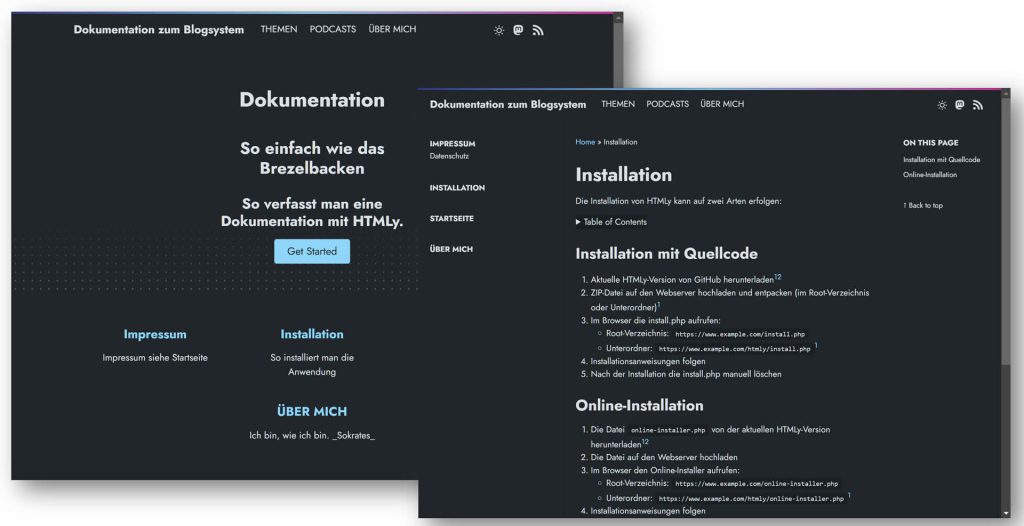Image resolution: width=1024 pixels, height=526 pixels.
Task: Open ÜBER MICH menu in the front window
Action: click(722, 104)
